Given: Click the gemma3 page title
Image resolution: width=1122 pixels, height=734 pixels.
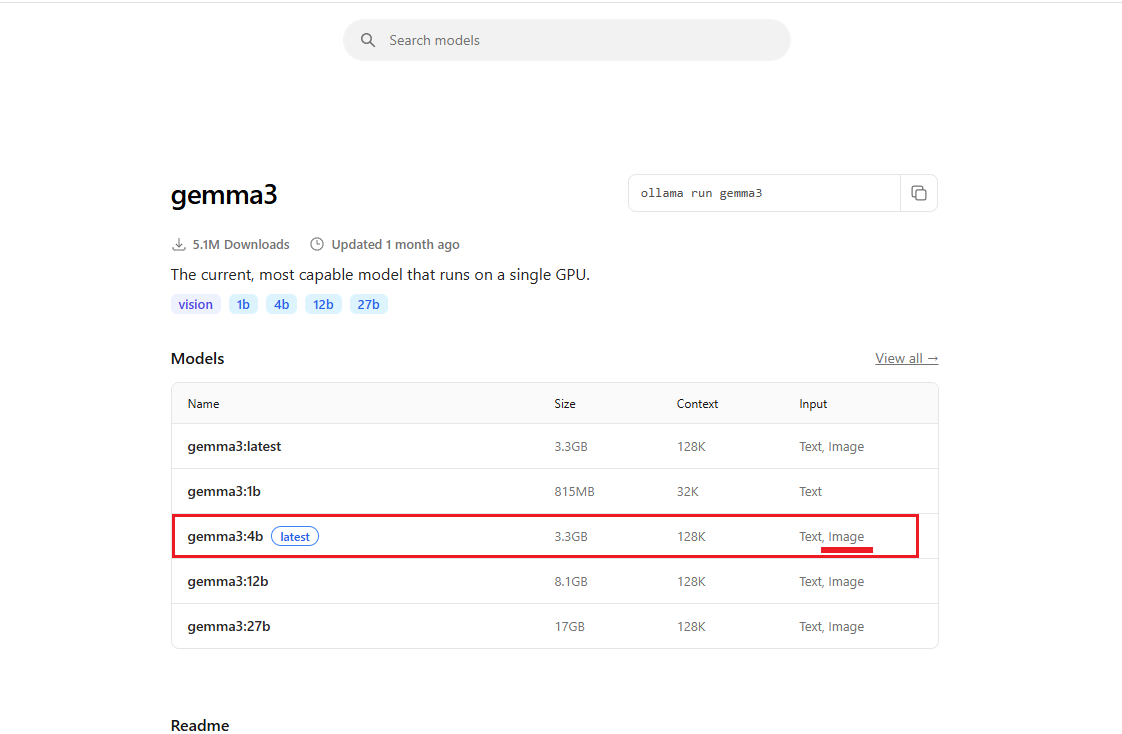Looking at the screenshot, I should [224, 195].
